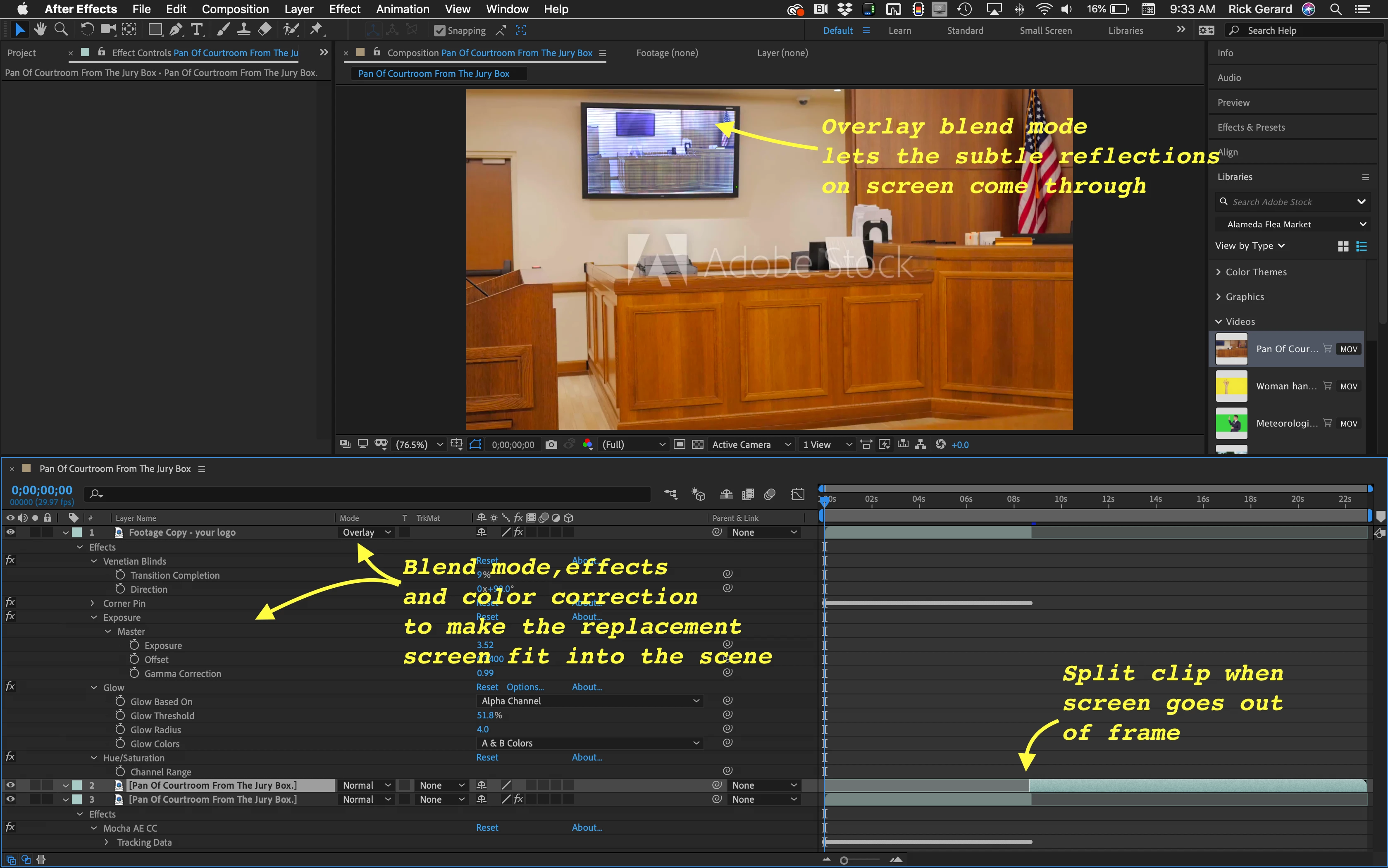Toggle visibility of layer 3

[10, 799]
